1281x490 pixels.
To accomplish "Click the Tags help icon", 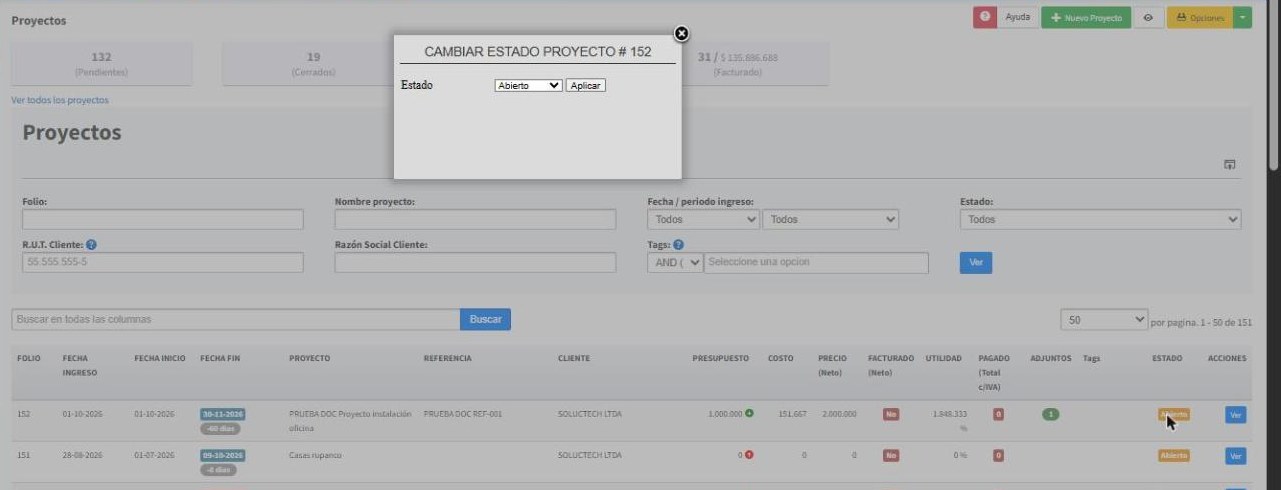I will point(679,244).
